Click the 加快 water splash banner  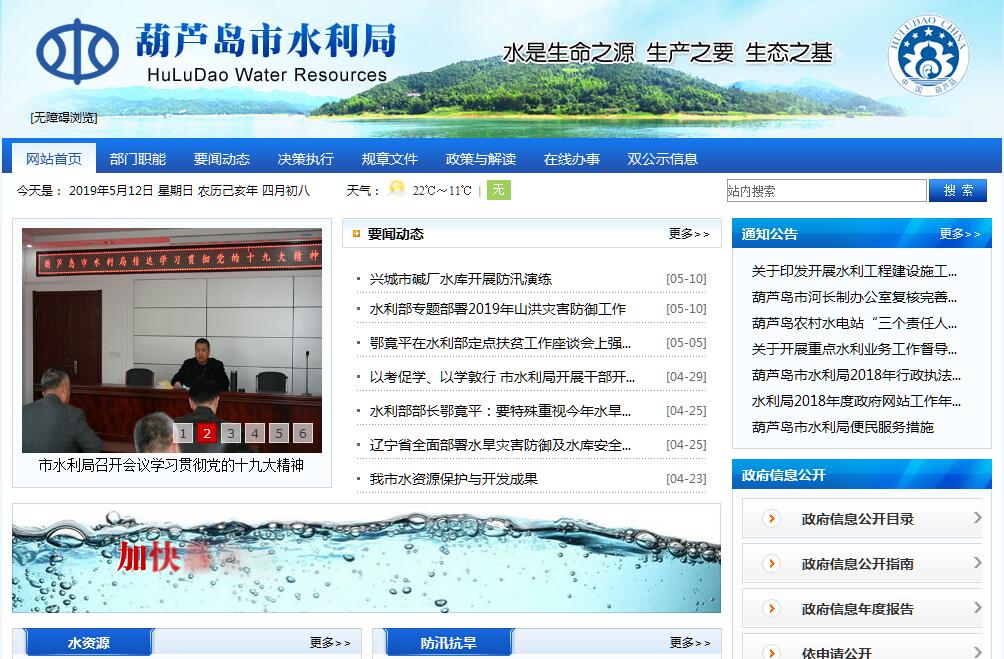click(x=366, y=557)
